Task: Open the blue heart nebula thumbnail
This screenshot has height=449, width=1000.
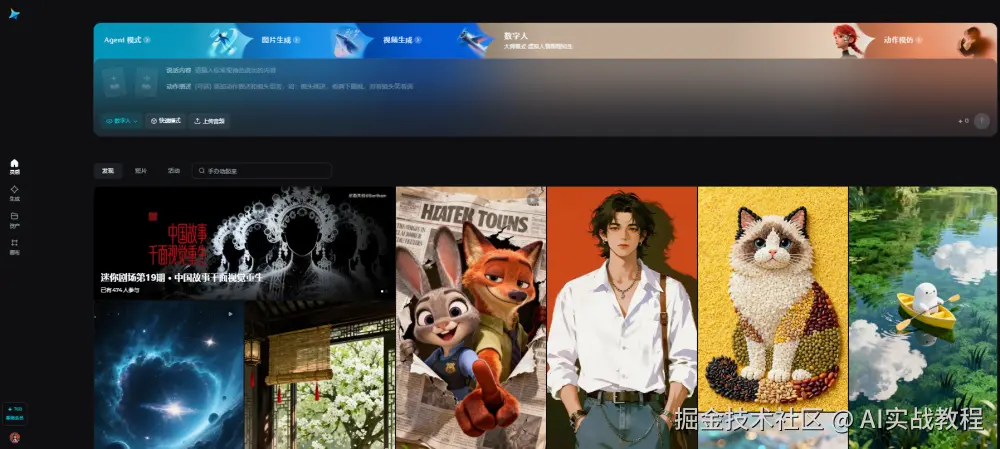Action: tap(169, 375)
